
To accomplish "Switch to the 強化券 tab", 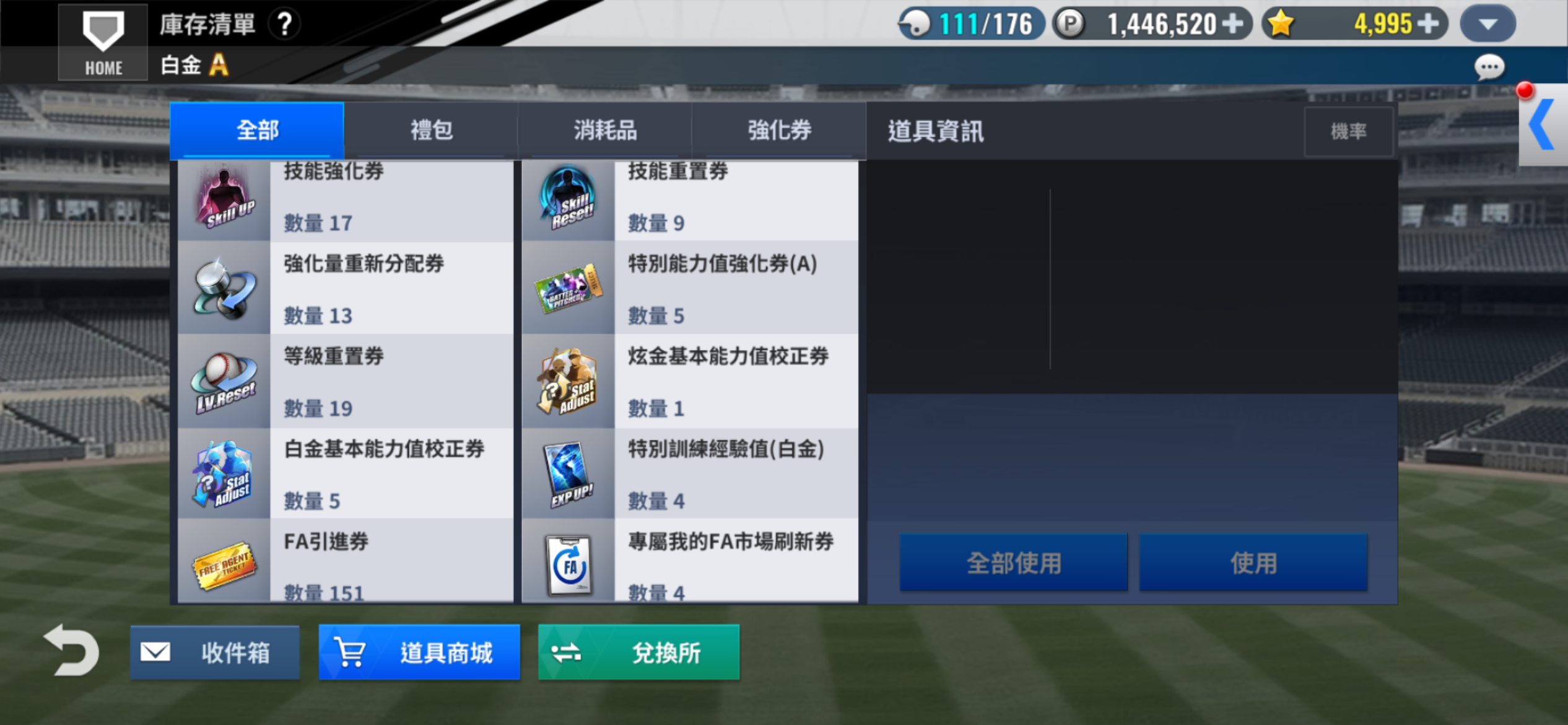I will point(779,130).
